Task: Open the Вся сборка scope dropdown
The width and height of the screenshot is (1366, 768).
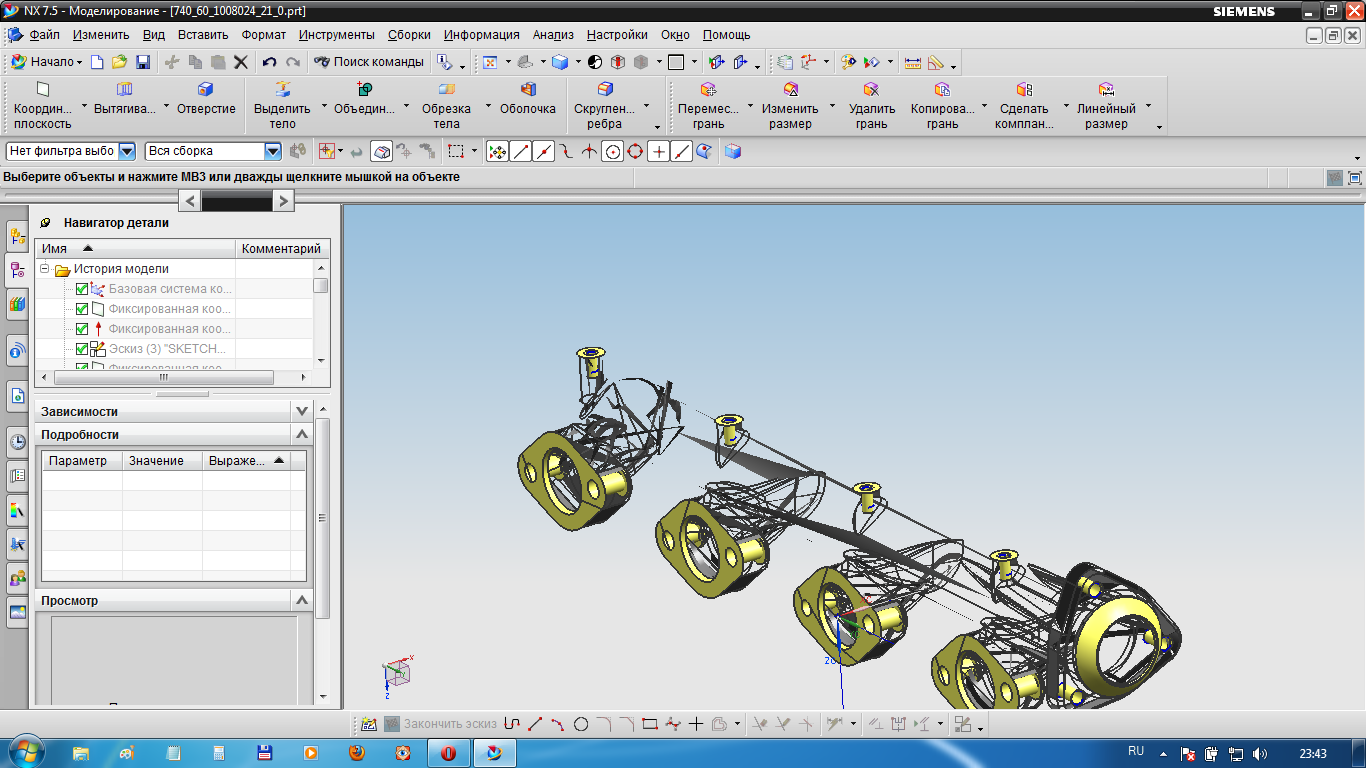Action: point(273,151)
